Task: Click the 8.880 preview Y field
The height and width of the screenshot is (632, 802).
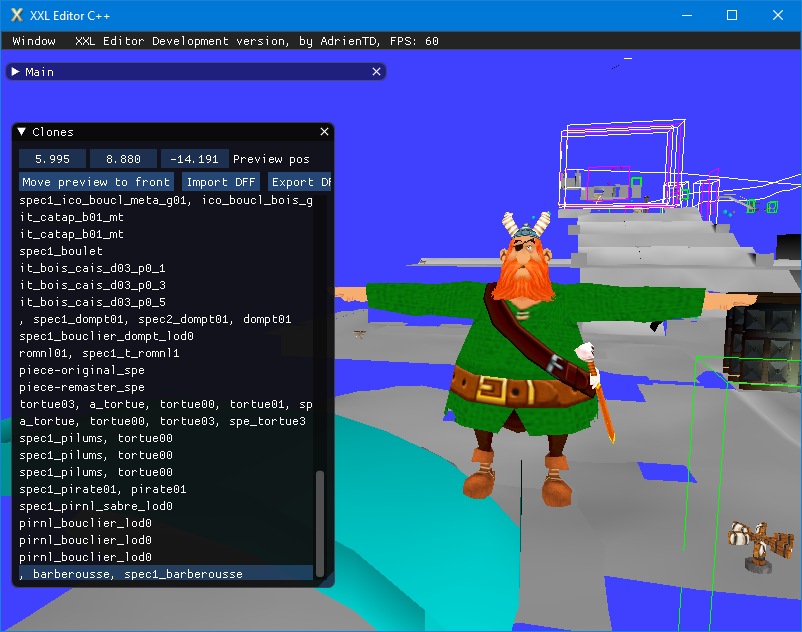Action: point(123,159)
